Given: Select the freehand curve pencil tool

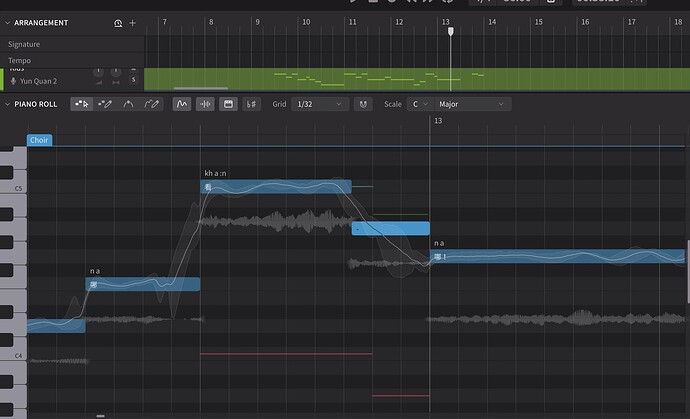Looking at the screenshot, I should [151, 104].
